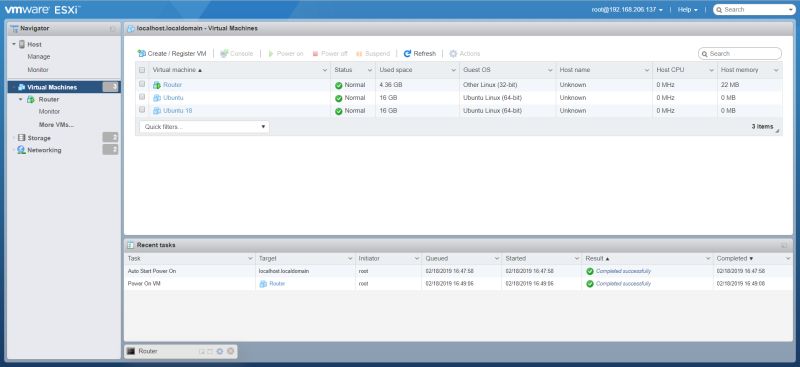The width and height of the screenshot is (800, 367).
Task: Check the Ubuntu VM row checkbox
Action: click(142, 97)
